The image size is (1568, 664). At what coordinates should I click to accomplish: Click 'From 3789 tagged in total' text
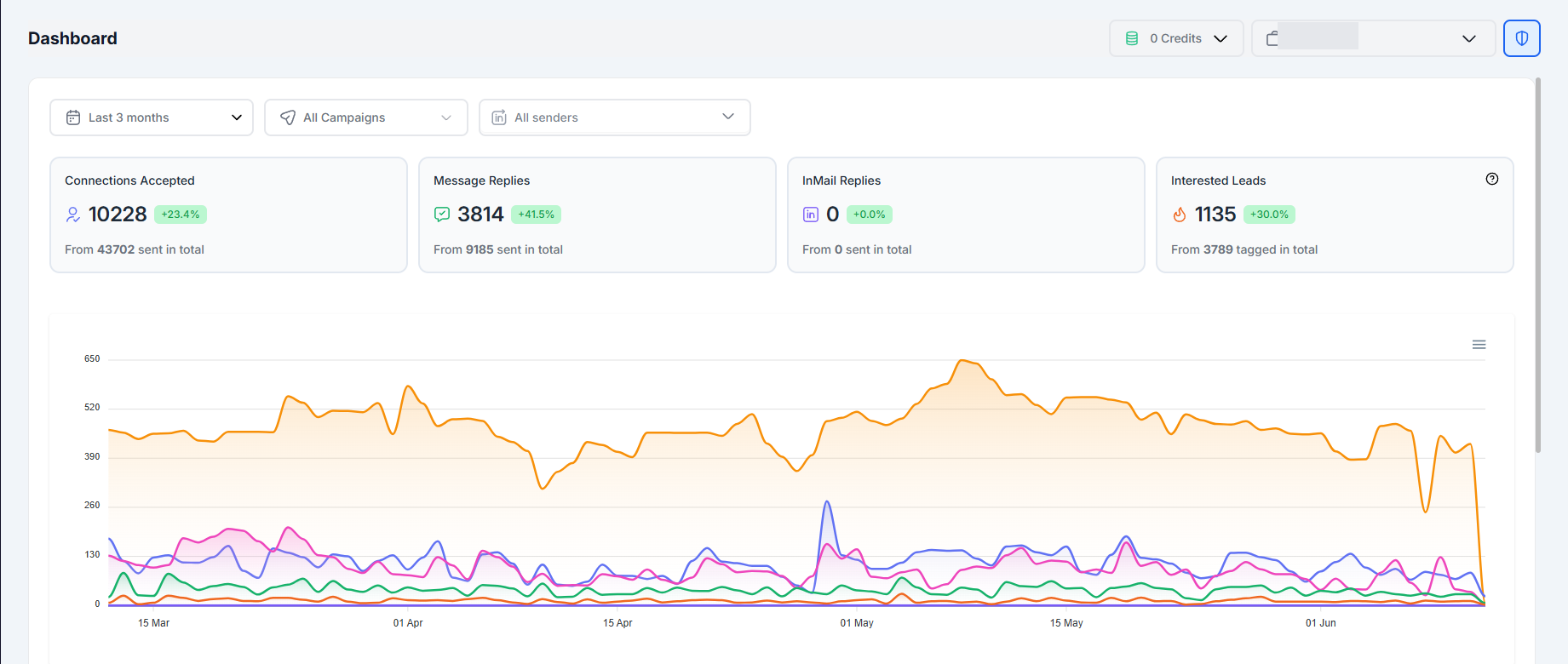(1244, 249)
